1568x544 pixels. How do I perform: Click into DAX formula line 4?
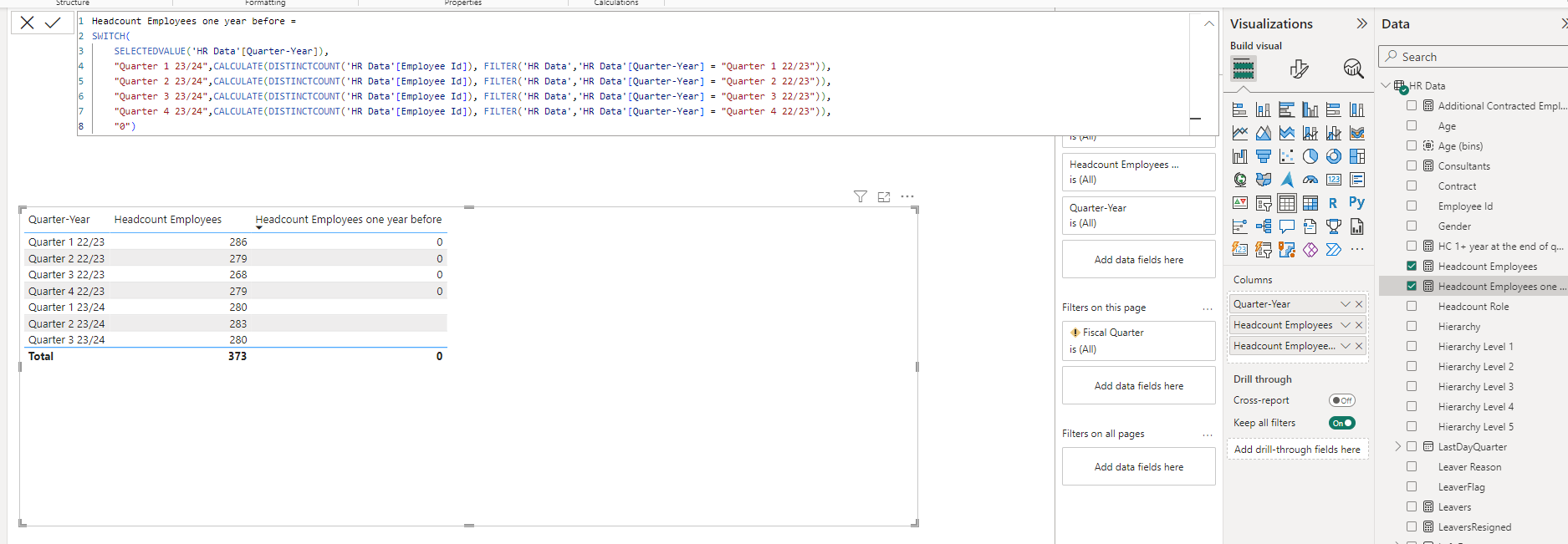(472, 66)
